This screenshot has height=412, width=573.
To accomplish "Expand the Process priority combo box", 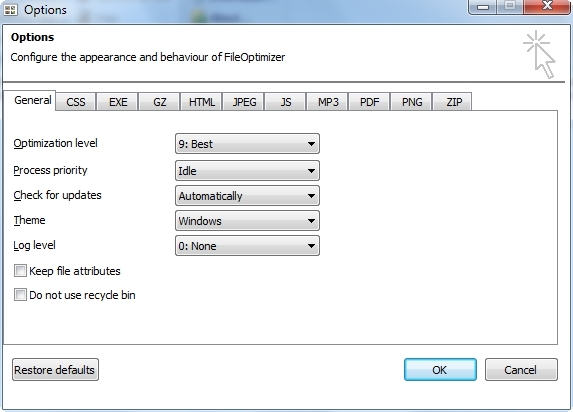I will click(x=247, y=171).
